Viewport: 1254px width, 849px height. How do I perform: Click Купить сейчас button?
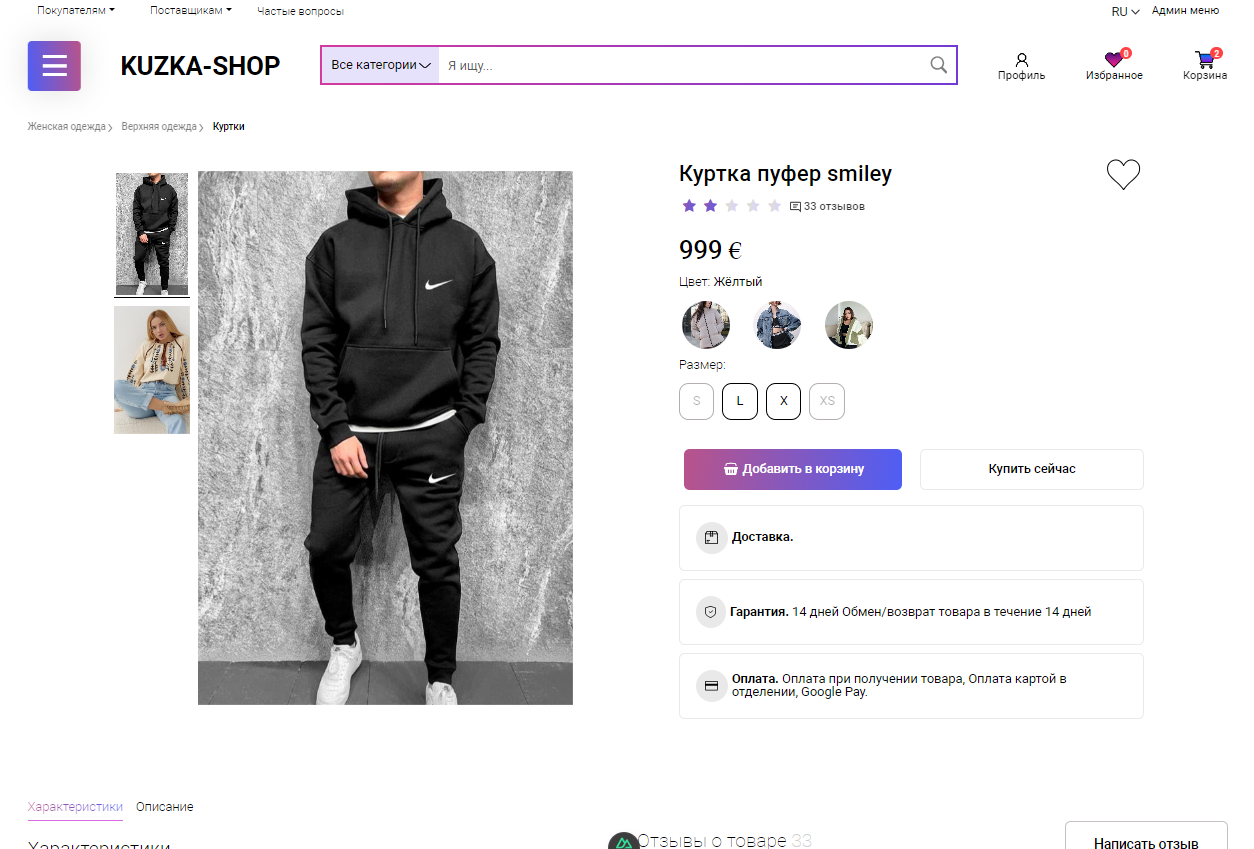1032,469
